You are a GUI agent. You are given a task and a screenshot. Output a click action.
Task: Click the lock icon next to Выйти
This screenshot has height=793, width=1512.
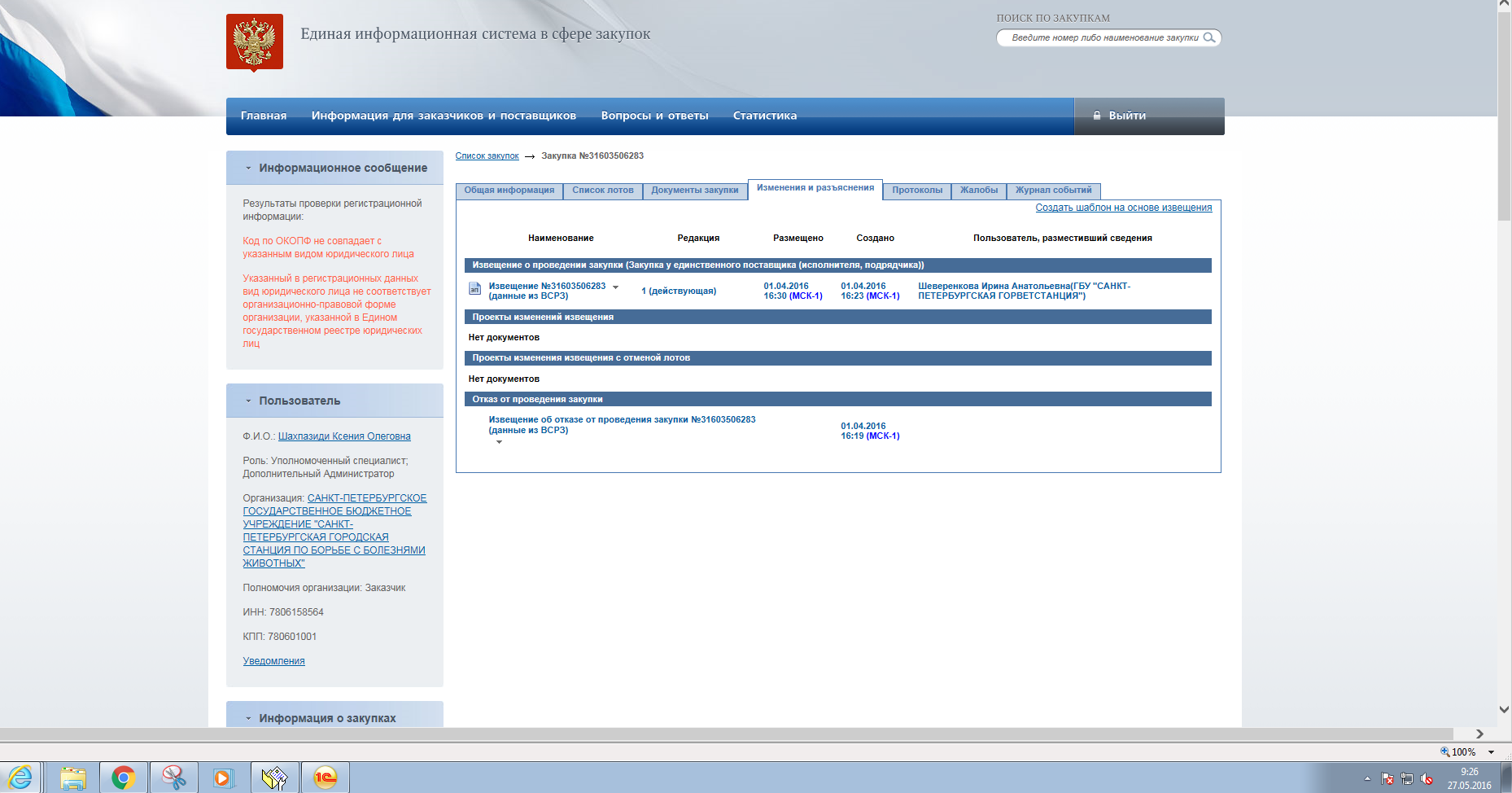coord(1097,116)
